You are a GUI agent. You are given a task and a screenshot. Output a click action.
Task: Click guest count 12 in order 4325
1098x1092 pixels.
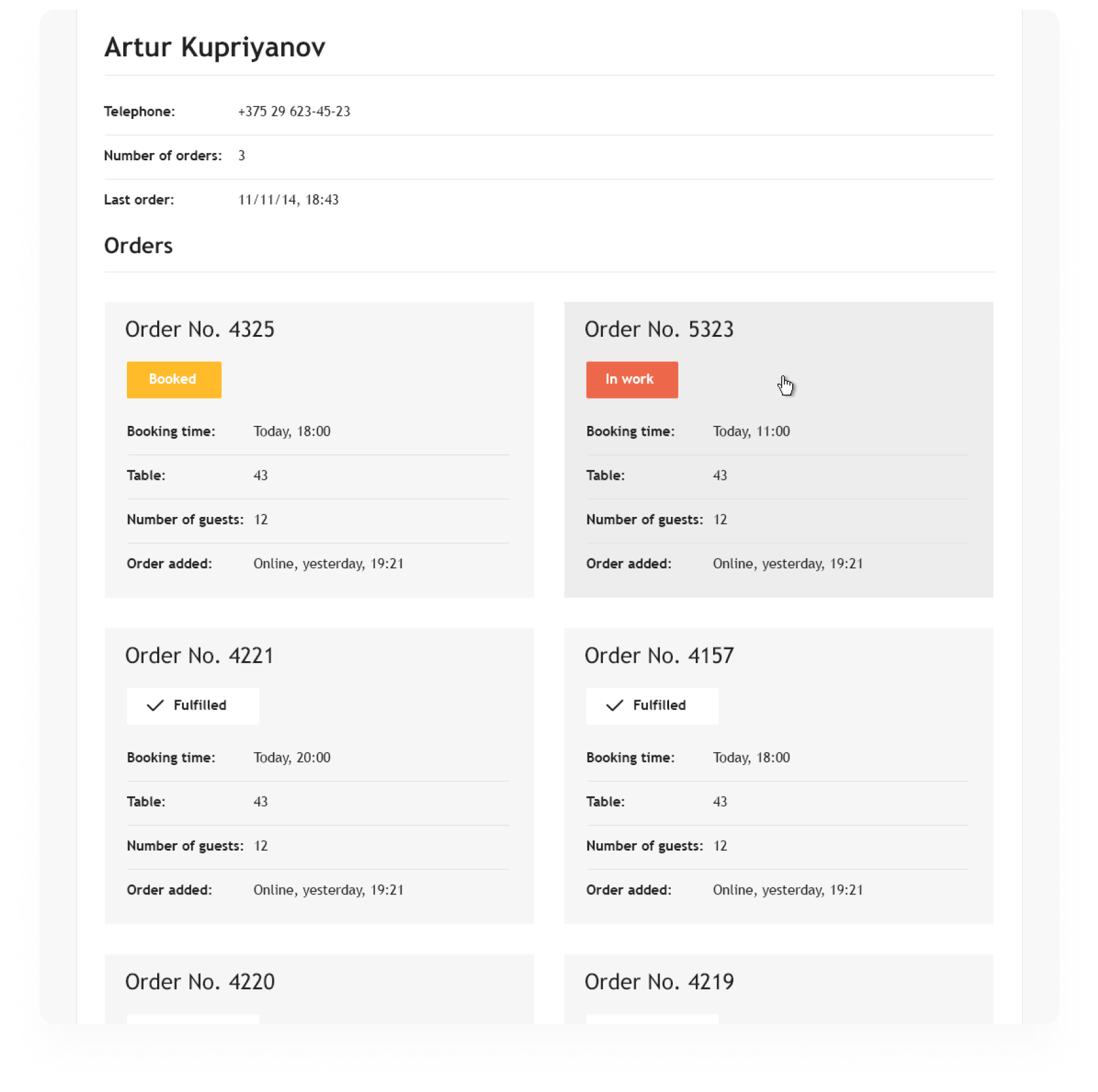coord(261,520)
